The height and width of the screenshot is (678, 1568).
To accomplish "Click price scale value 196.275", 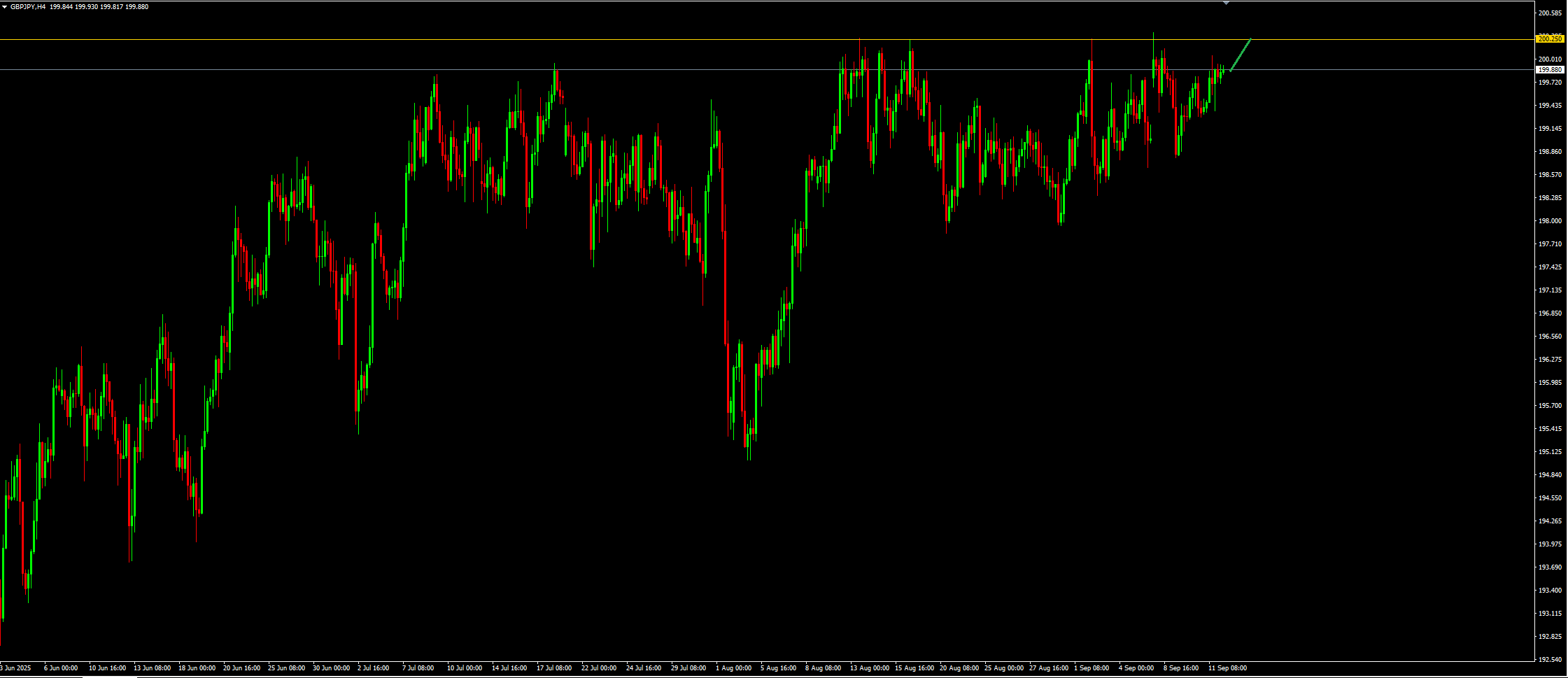I will tap(1550, 360).
